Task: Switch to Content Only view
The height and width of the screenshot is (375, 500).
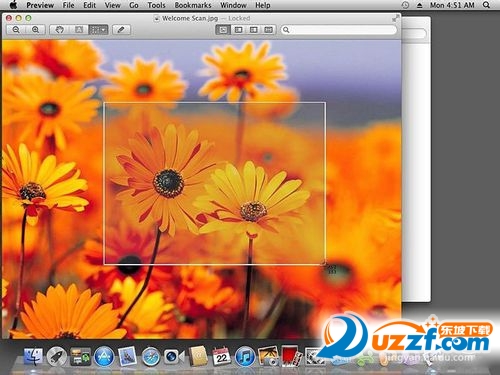Action: (223, 30)
